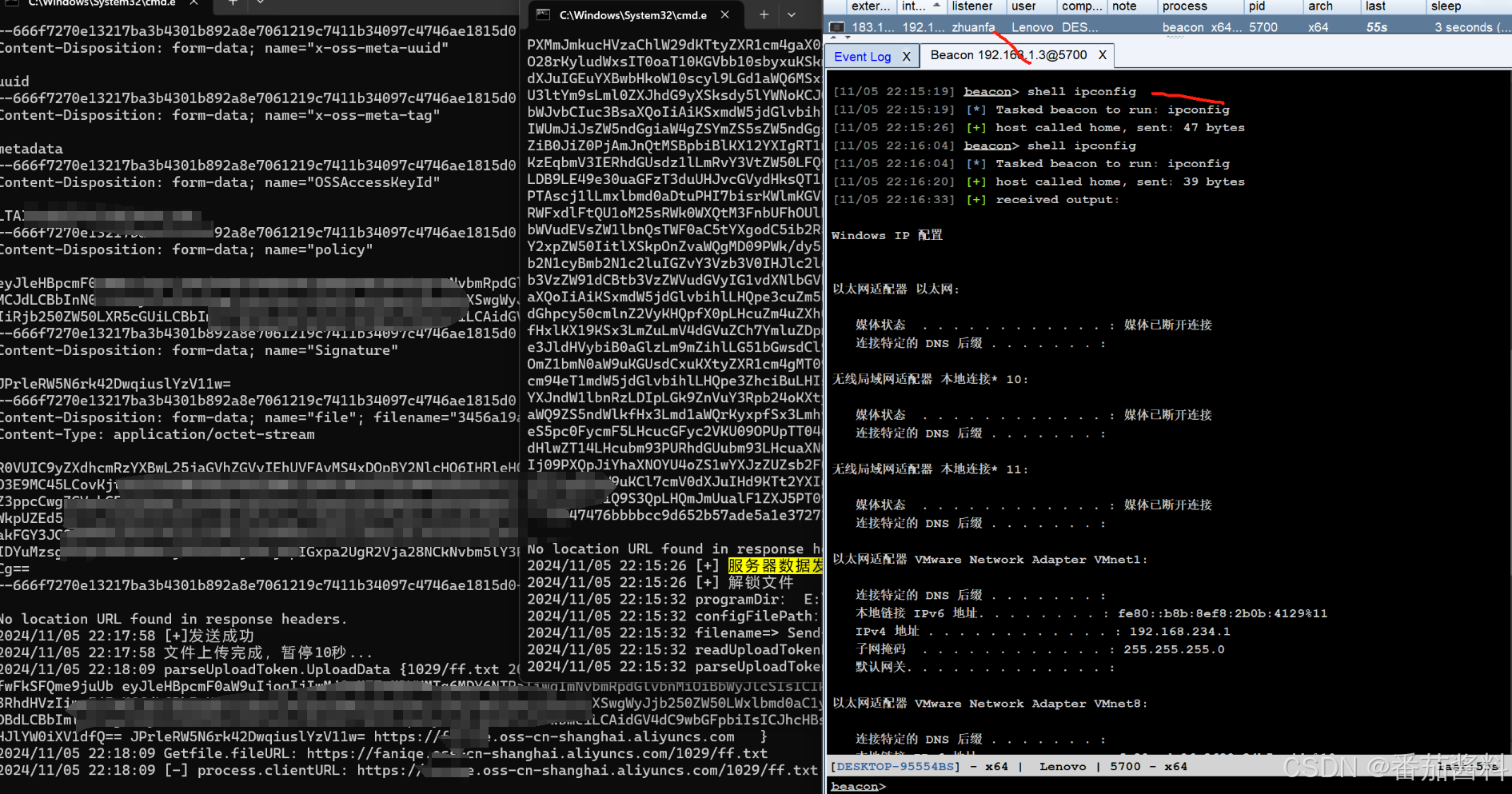1512x794 pixels.
Task: Click the 'Content-Type: application/octet-stream' line
Action: point(158,434)
